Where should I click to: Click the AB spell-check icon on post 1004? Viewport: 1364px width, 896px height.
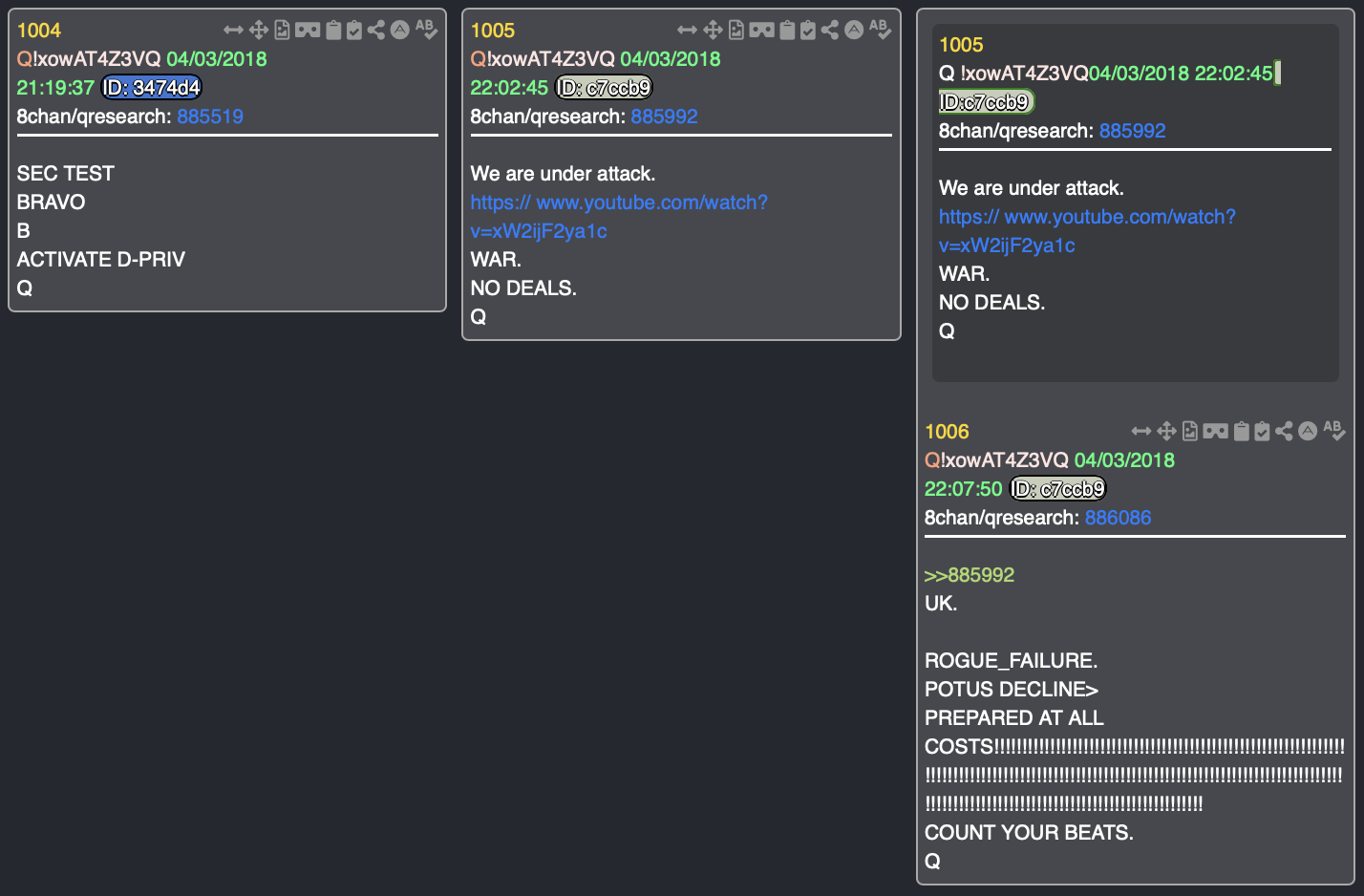pos(426,31)
